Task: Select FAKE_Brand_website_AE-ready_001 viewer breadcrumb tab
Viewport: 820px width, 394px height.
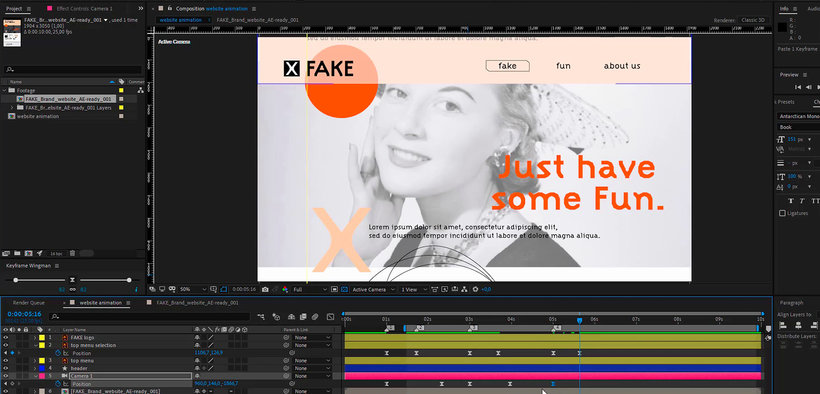Action: point(257,20)
